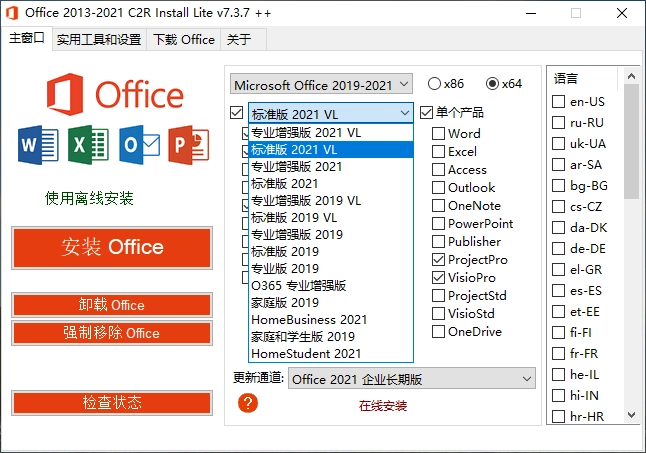Viewport: 646px width, 453px height.
Task: Switch to the 下载 Office tab
Action: coord(184,40)
